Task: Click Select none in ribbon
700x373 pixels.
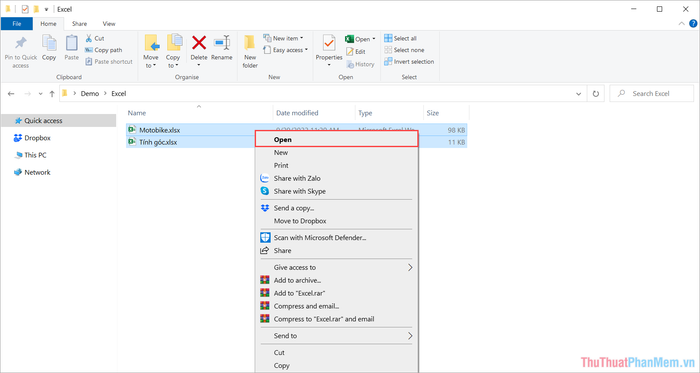Action: coord(404,50)
